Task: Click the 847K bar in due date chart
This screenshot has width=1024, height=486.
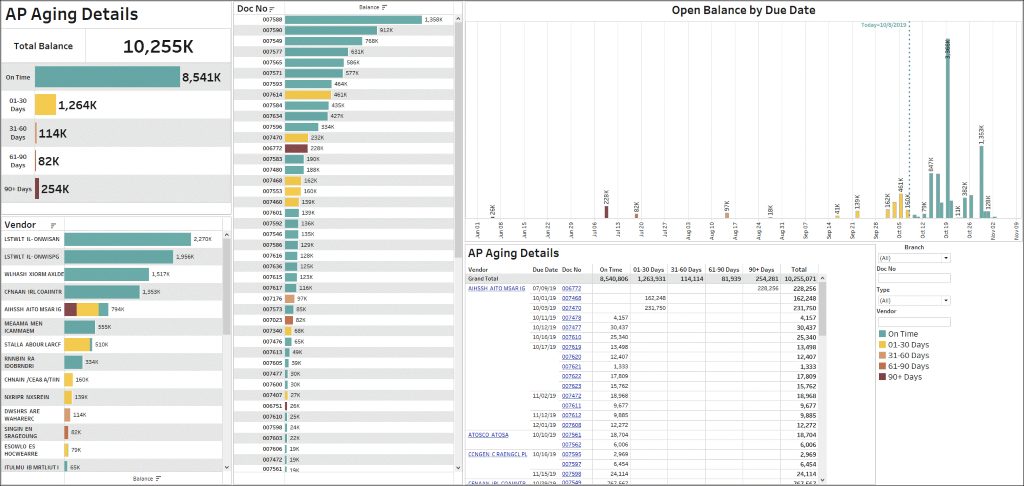Action: click(931, 195)
